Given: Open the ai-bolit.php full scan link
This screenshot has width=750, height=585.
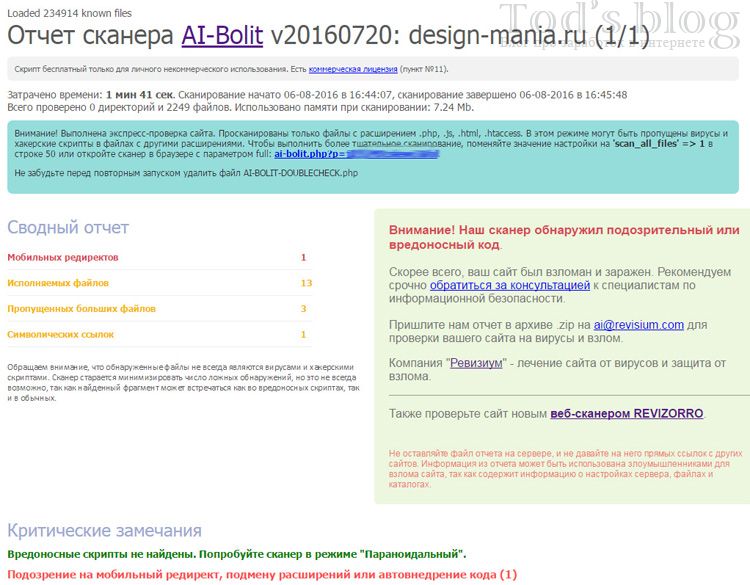Looking at the screenshot, I should pos(310,154).
